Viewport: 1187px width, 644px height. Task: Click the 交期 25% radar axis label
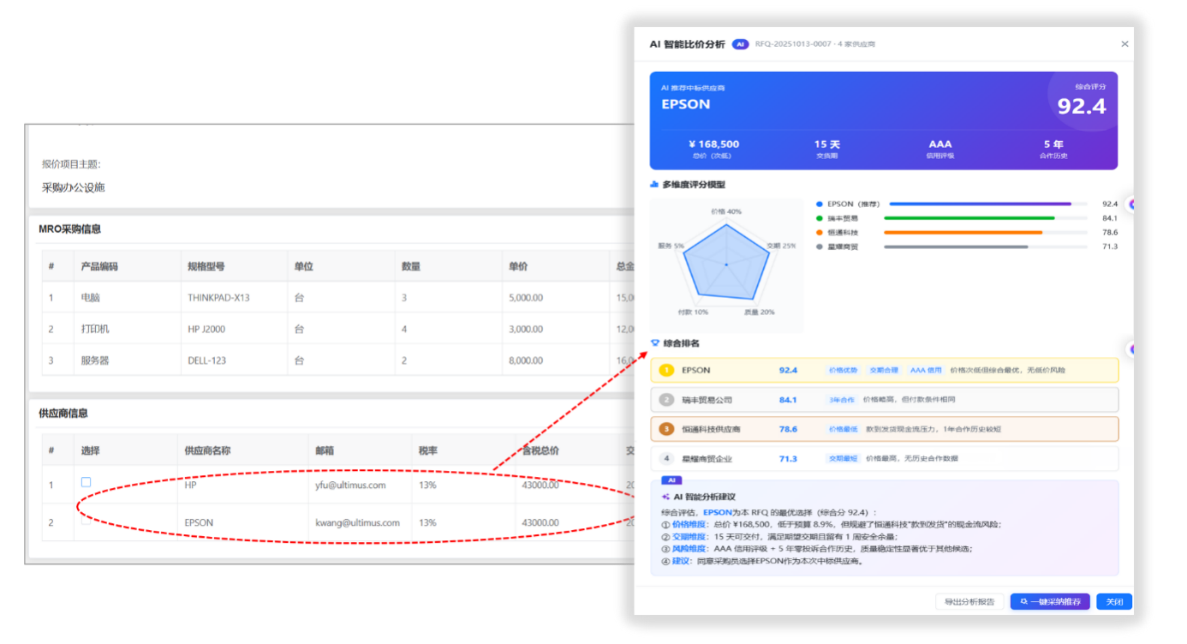(x=780, y=246)
